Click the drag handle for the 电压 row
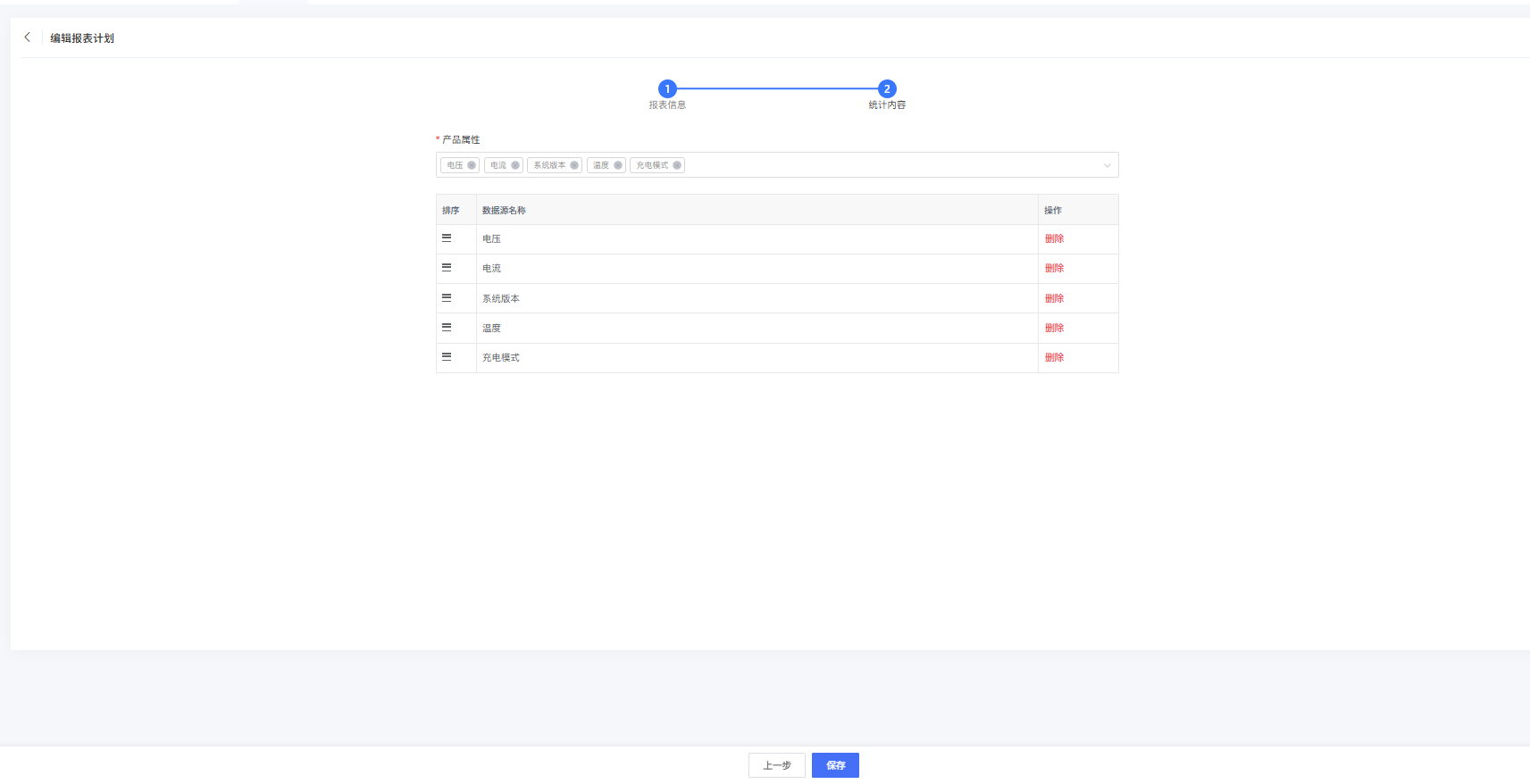Image resolution: width=1530 pixels, height=784 pixels. click(447, 238)
